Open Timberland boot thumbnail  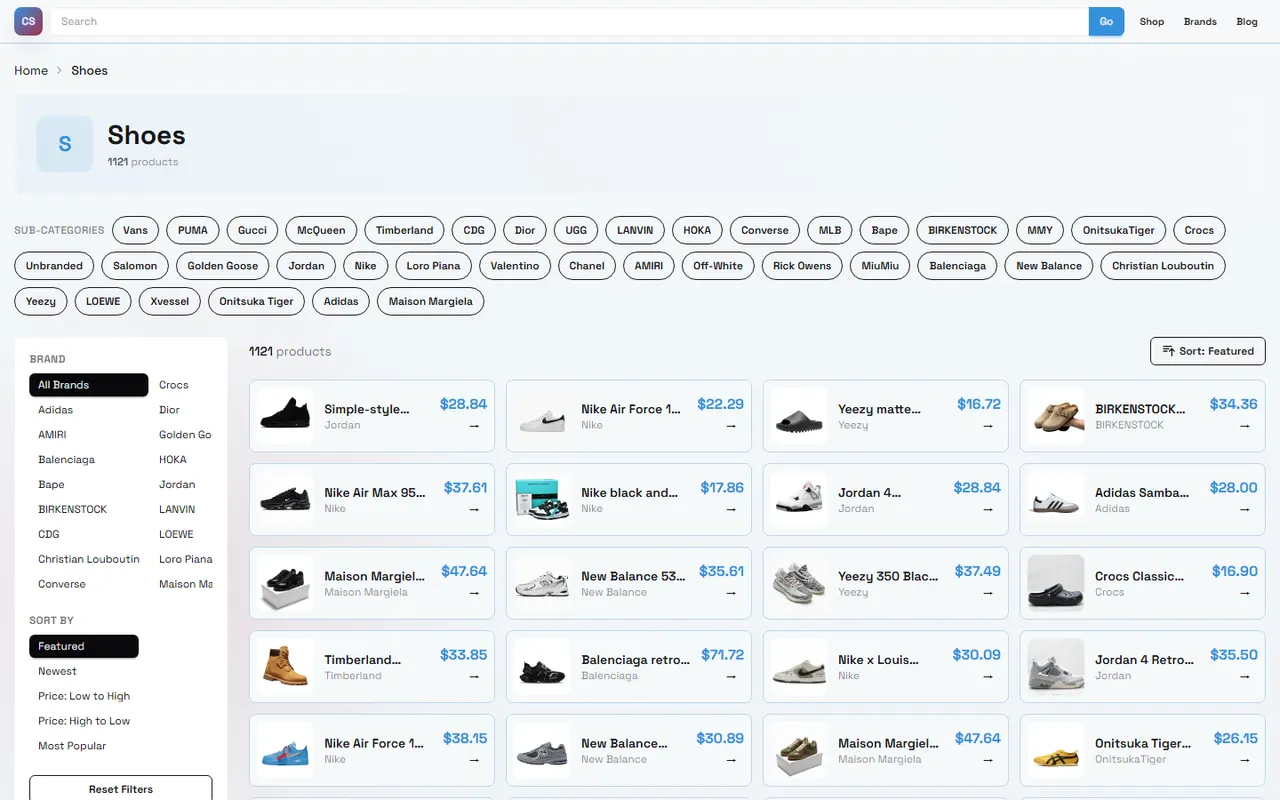285,666
